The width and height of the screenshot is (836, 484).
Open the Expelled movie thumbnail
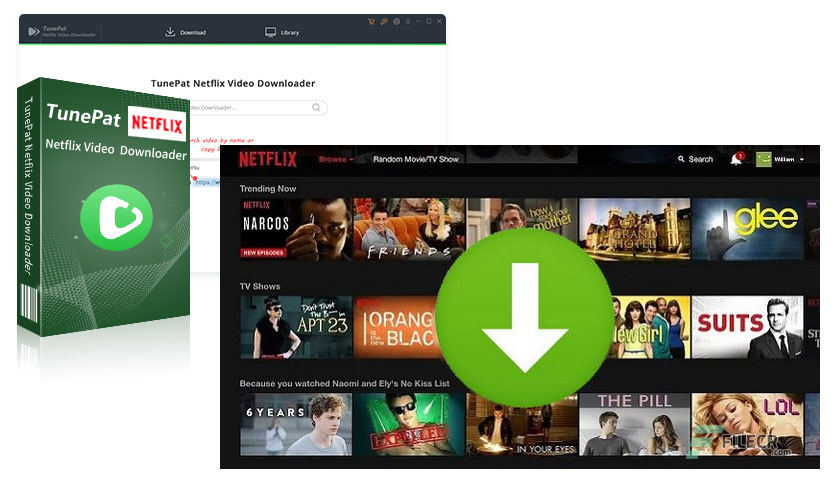click(409, 424)
